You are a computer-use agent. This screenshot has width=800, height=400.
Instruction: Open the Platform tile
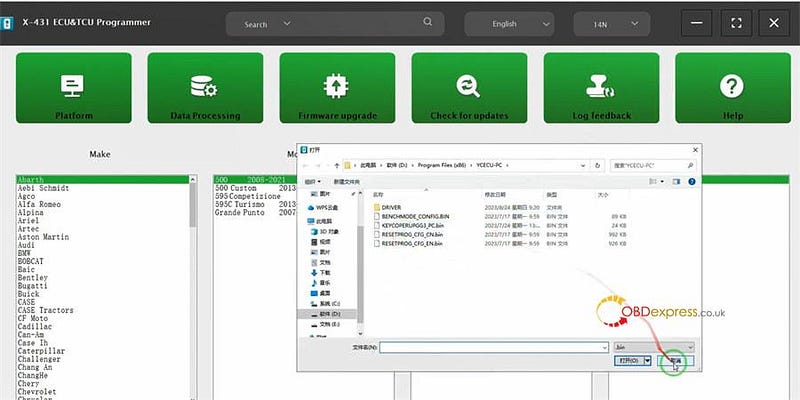[73, 88]
